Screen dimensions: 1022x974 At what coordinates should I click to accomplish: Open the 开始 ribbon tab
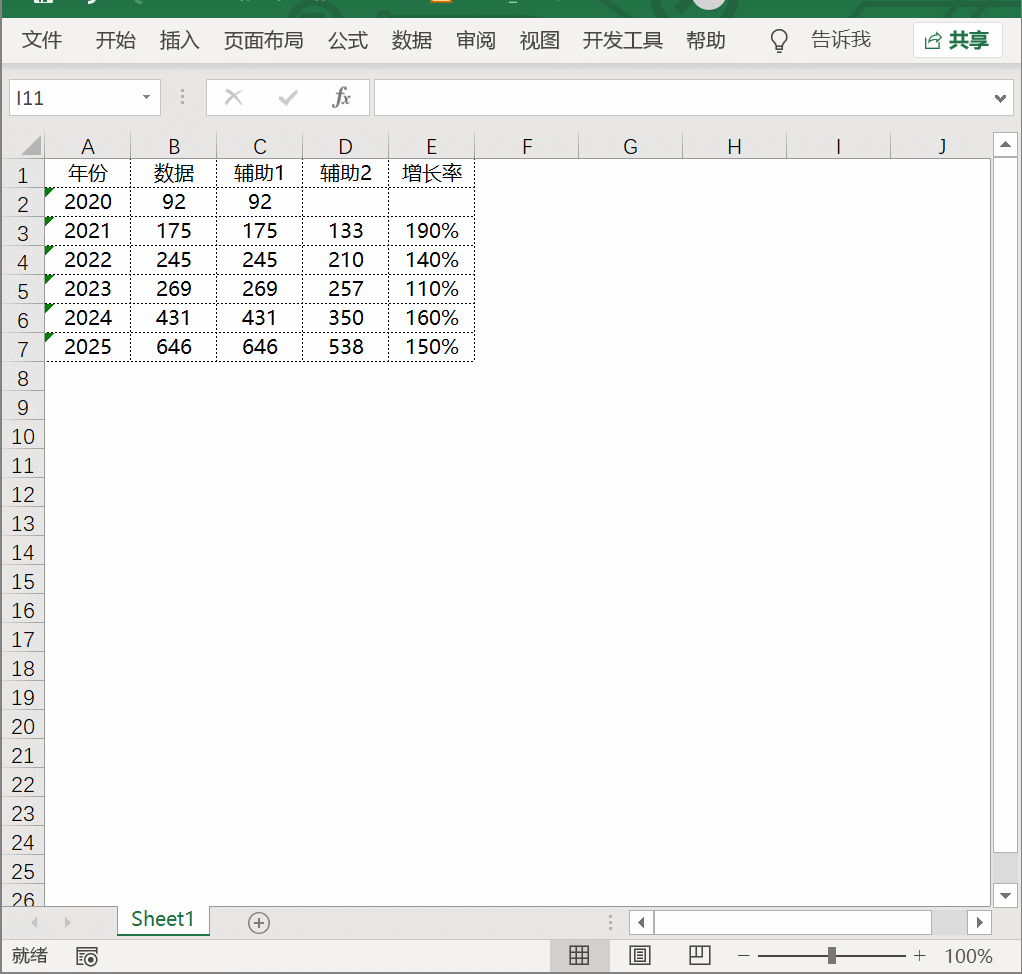115,40
